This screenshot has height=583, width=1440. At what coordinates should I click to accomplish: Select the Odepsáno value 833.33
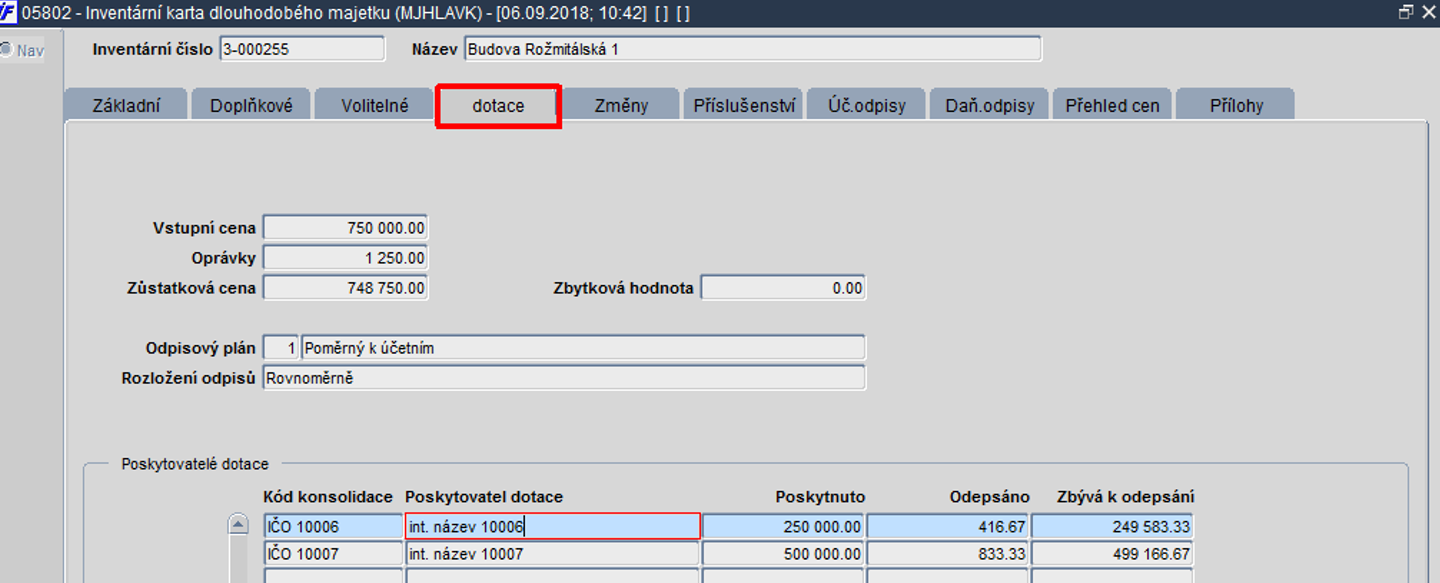(948, 553)
